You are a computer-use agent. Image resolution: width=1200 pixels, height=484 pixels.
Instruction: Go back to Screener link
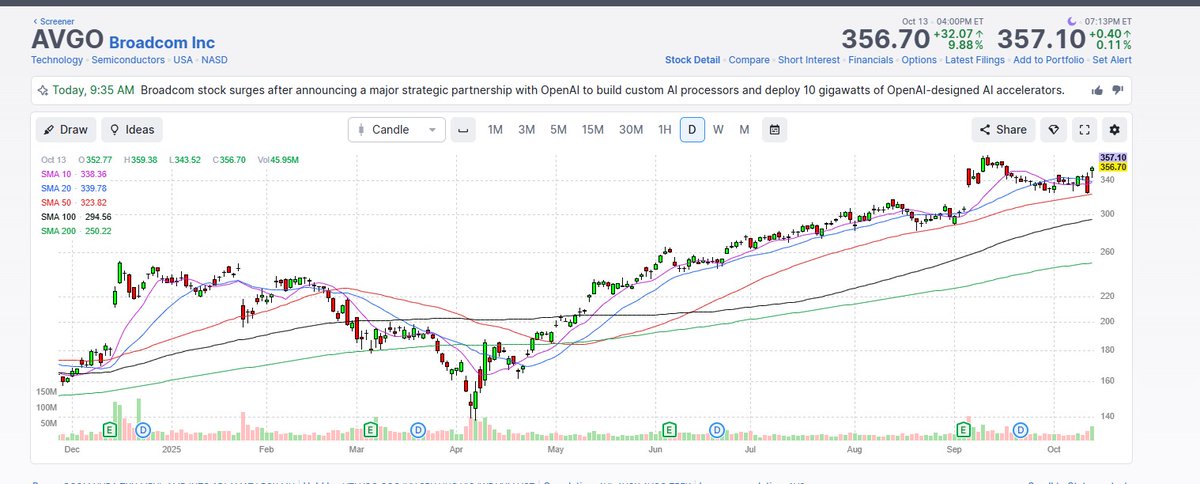[53, 20]
